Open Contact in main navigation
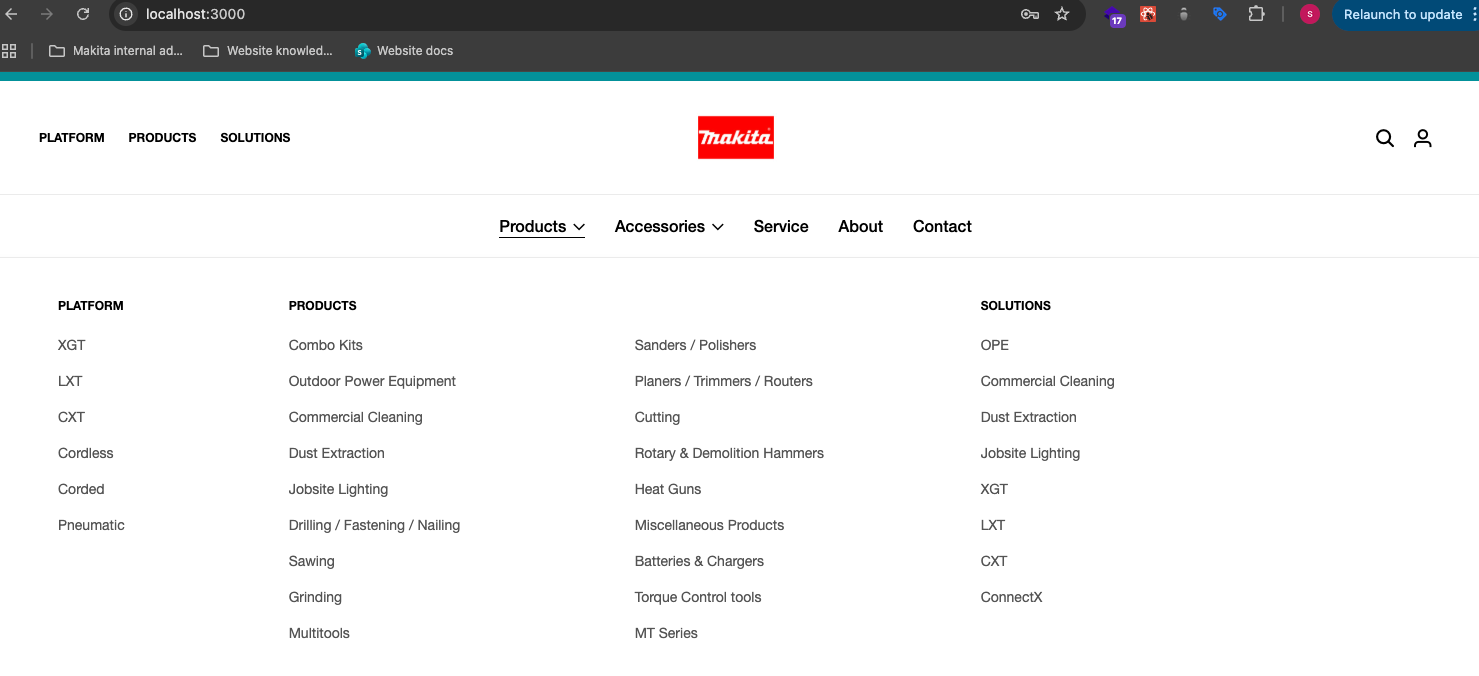Screen dimensions: 1479x676 (x=942, y=226)
